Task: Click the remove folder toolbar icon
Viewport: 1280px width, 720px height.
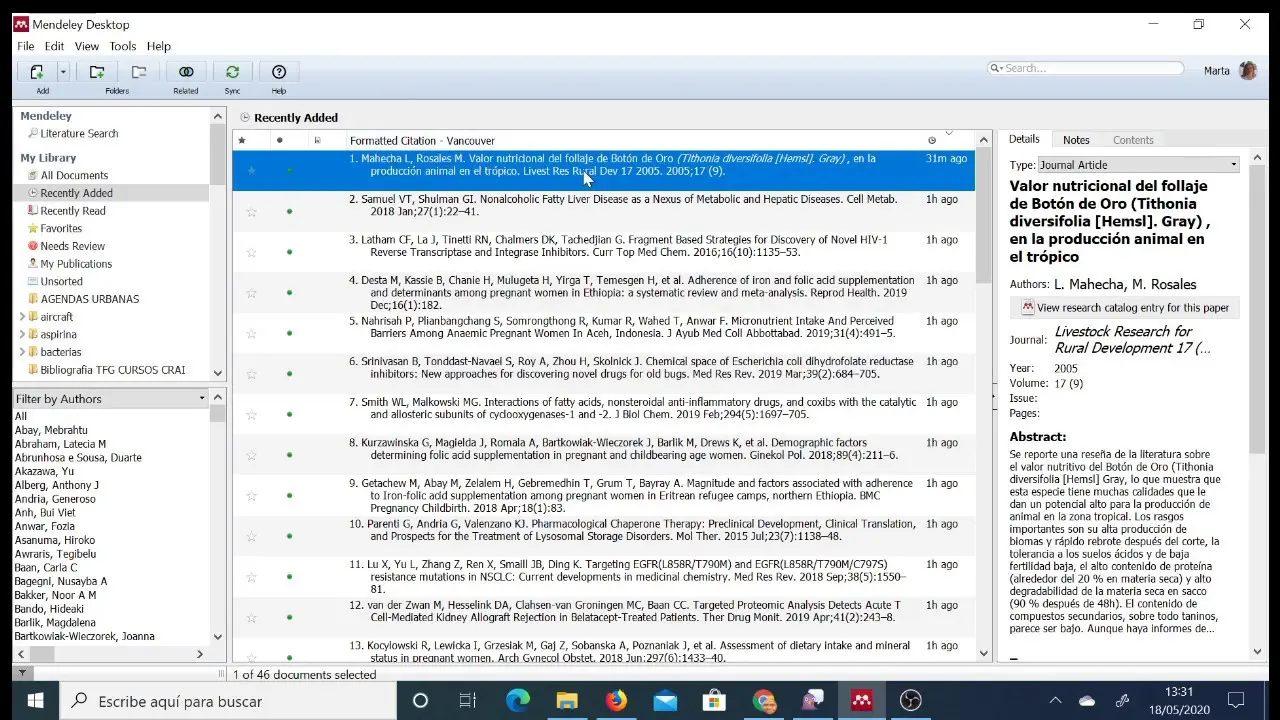Action: (x=139, y=72)
